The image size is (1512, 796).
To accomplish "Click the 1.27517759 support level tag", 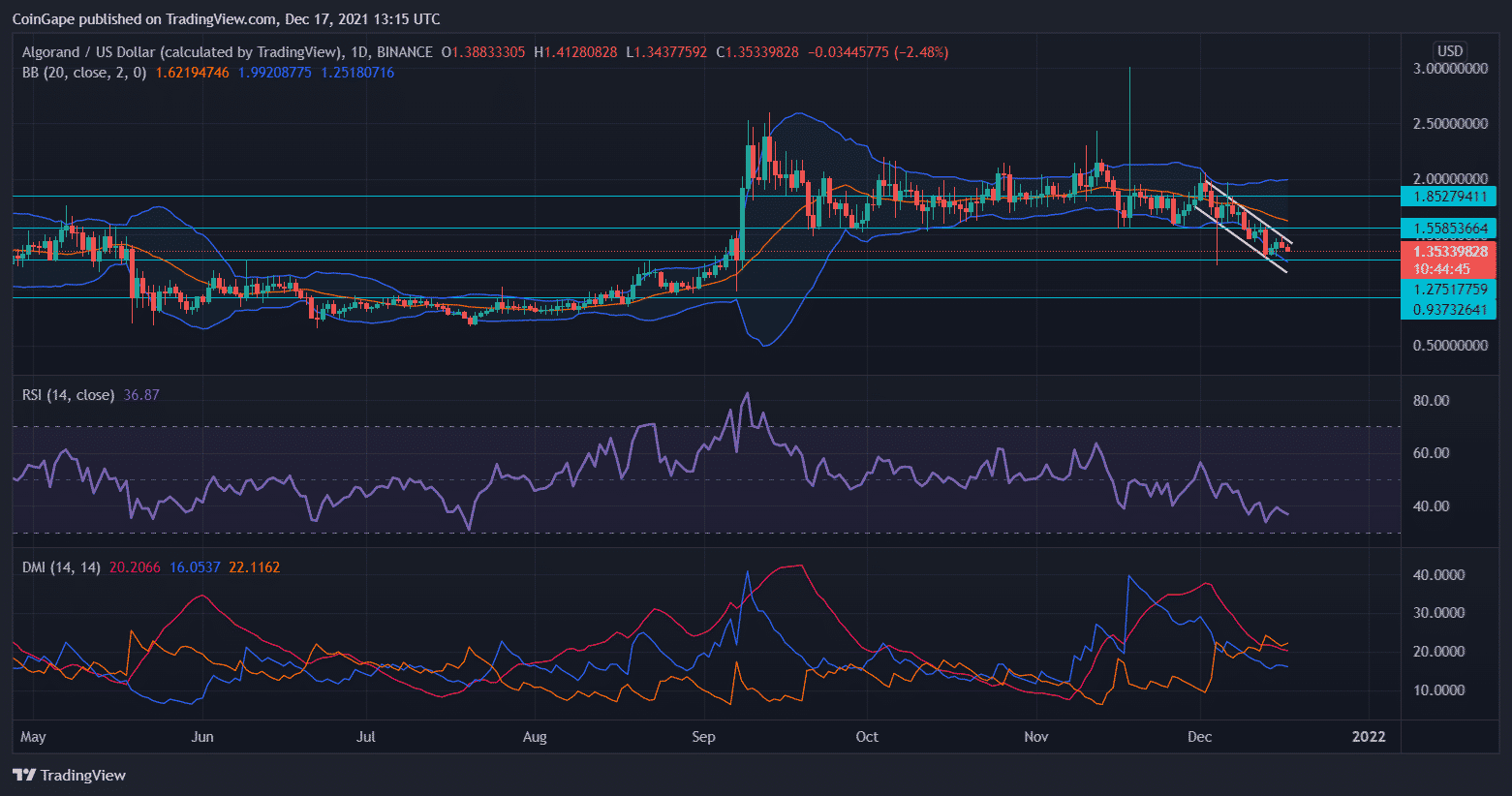I will click(1449, 290).
